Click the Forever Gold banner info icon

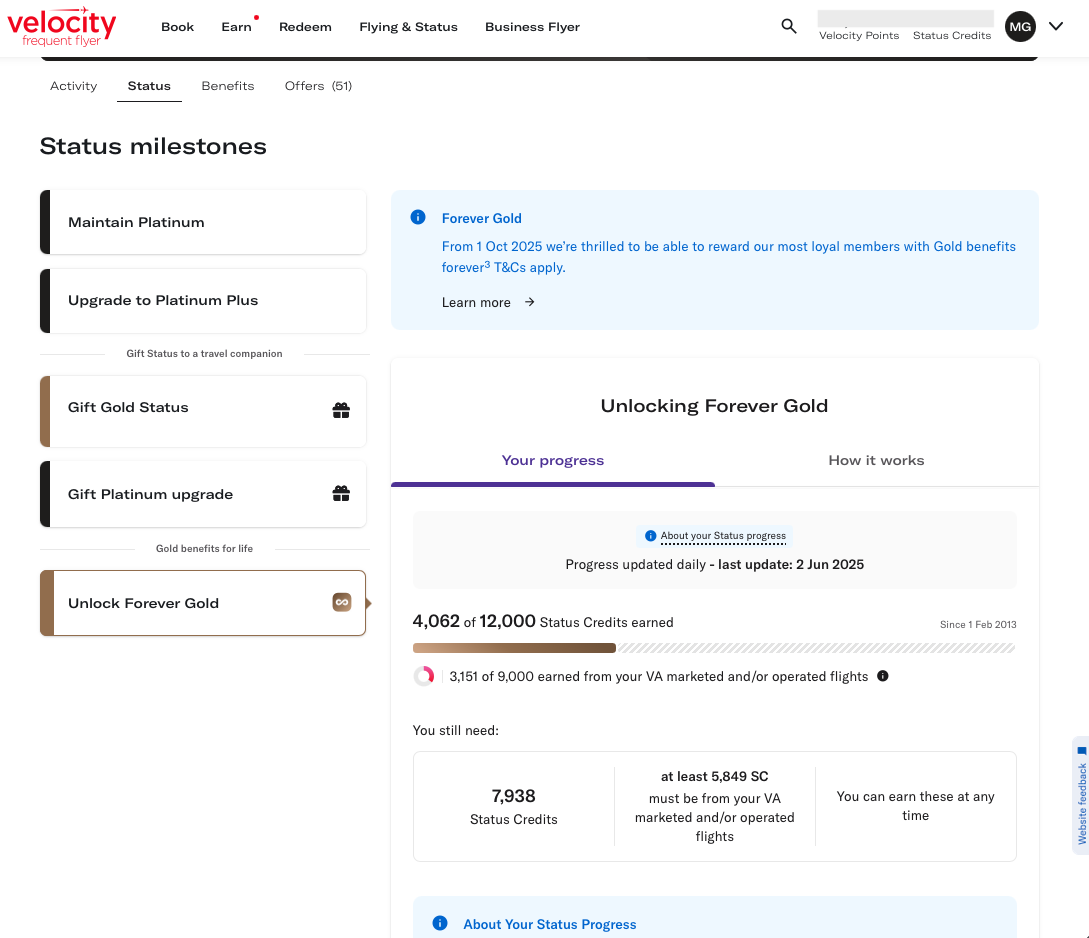pyautogui.click(x=418, y=217)
